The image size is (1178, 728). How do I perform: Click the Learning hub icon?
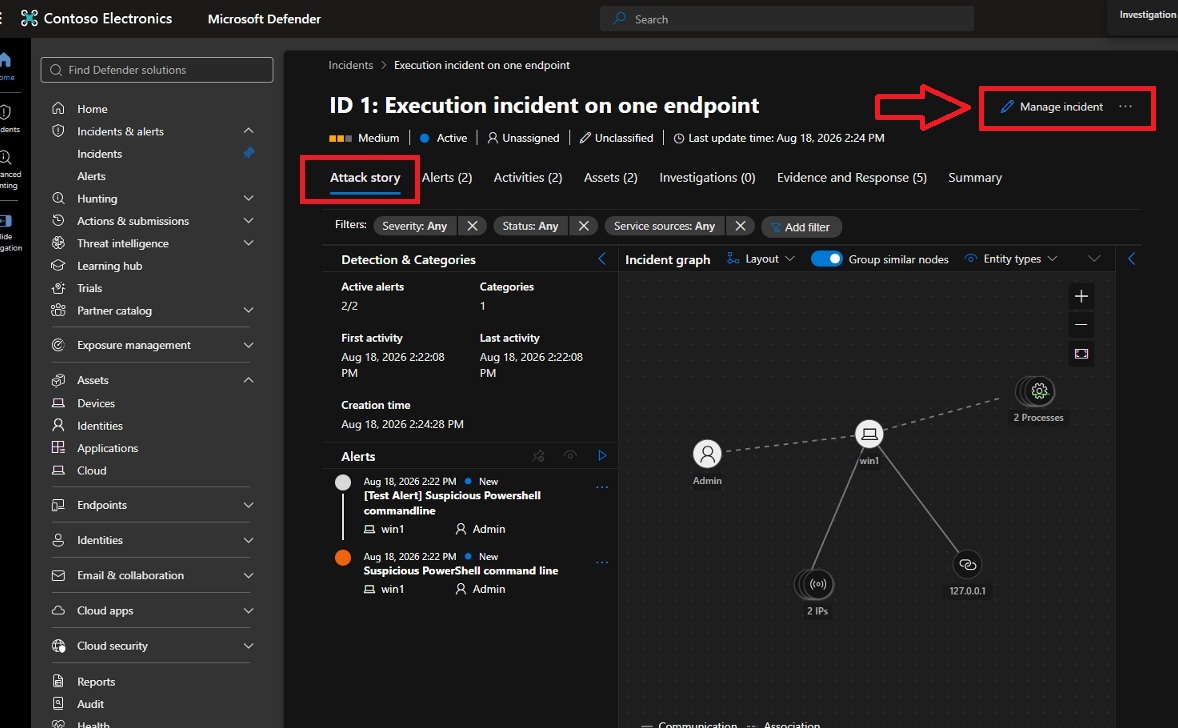coord(58,266)
